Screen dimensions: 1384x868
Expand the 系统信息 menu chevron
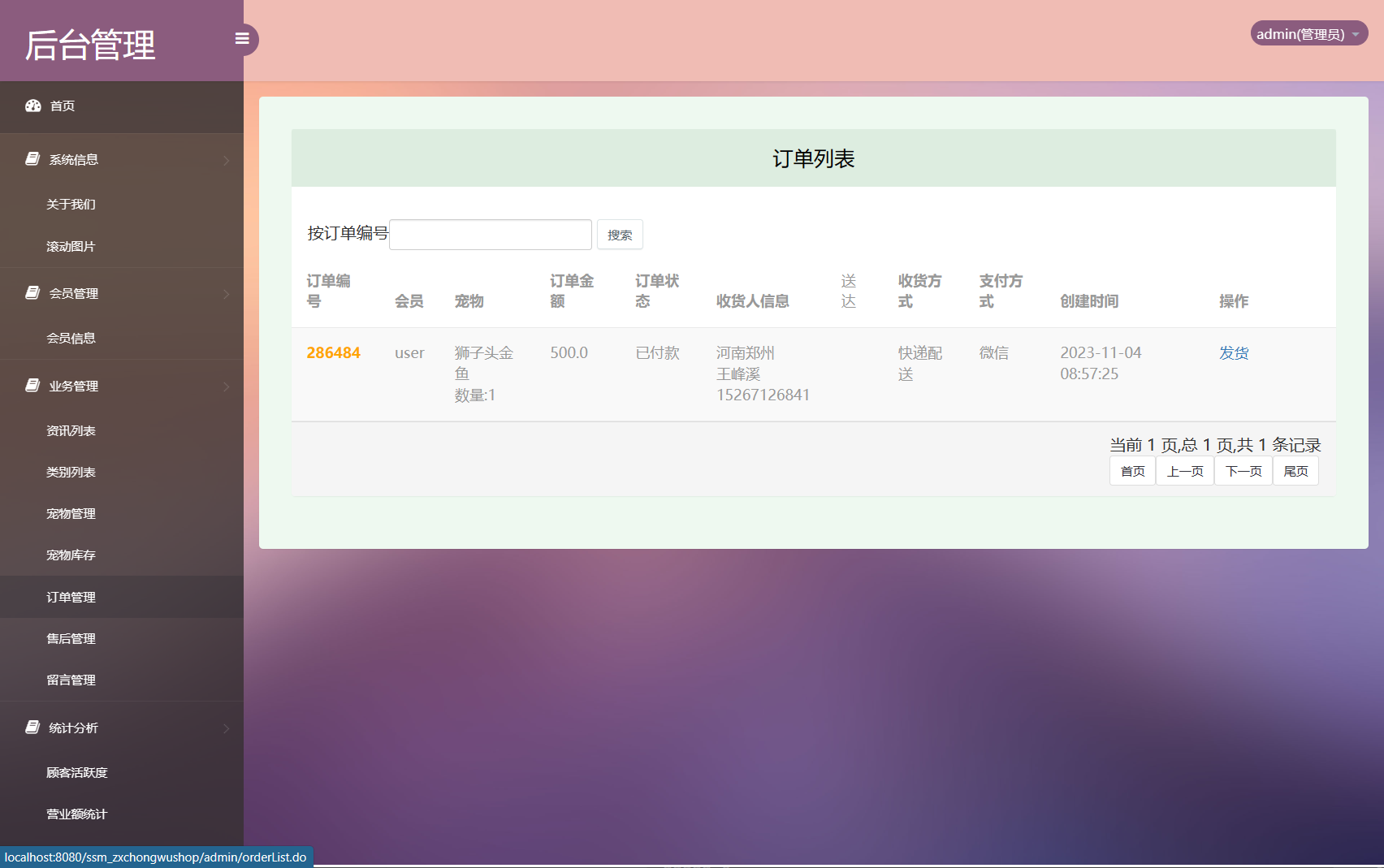[227, 160]
